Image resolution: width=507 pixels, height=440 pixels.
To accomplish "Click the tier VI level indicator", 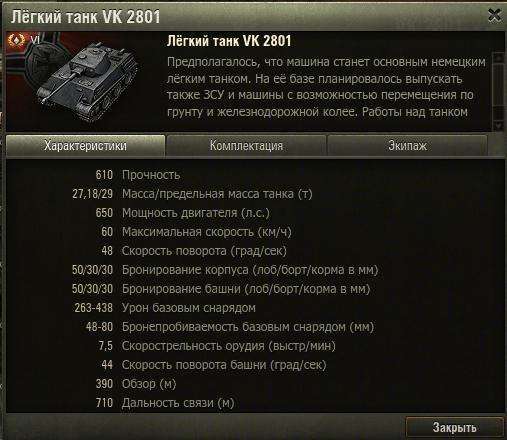I will point(35,40).
